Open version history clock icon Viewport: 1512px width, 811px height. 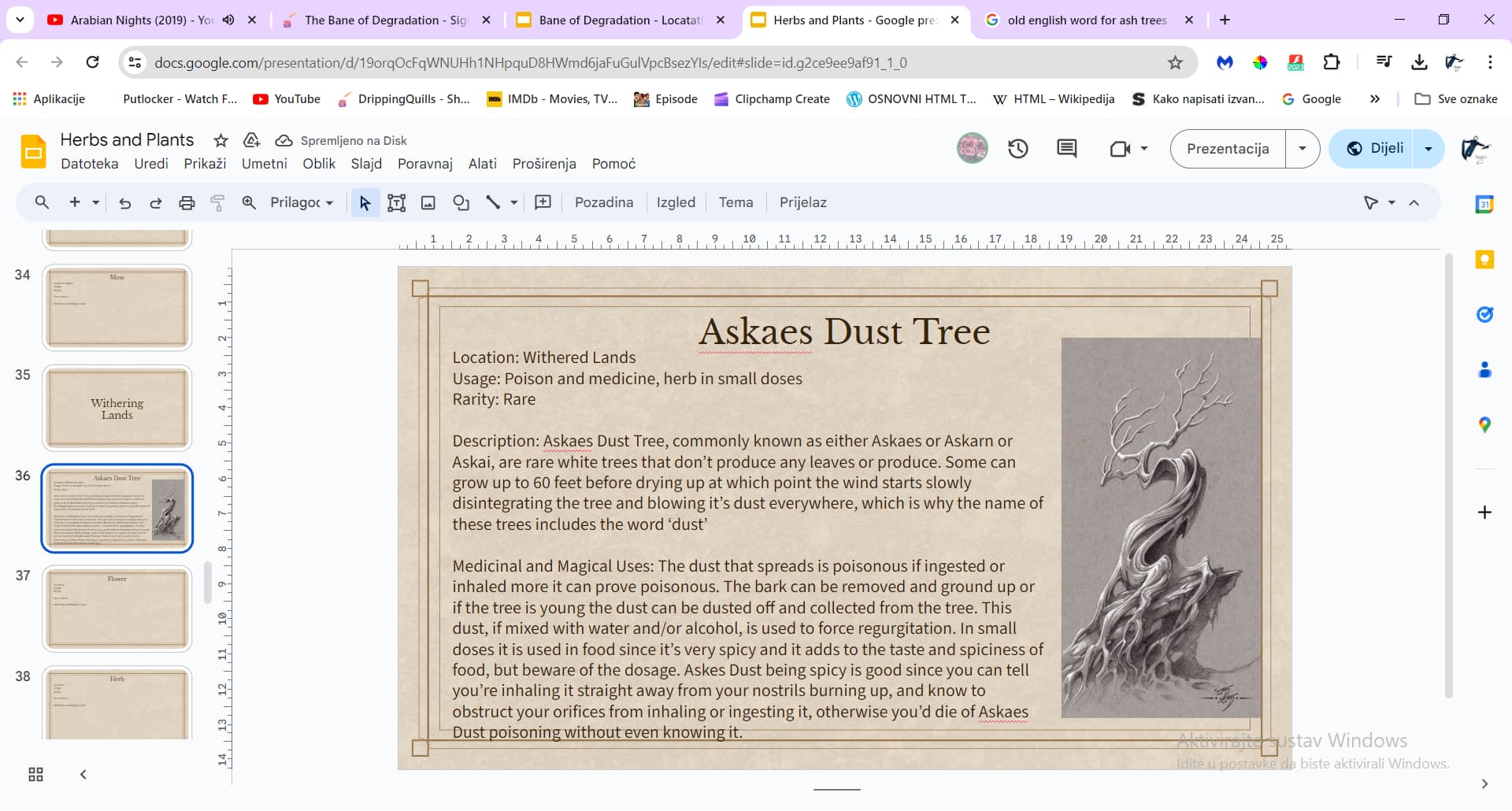(x=1018, y=149)
